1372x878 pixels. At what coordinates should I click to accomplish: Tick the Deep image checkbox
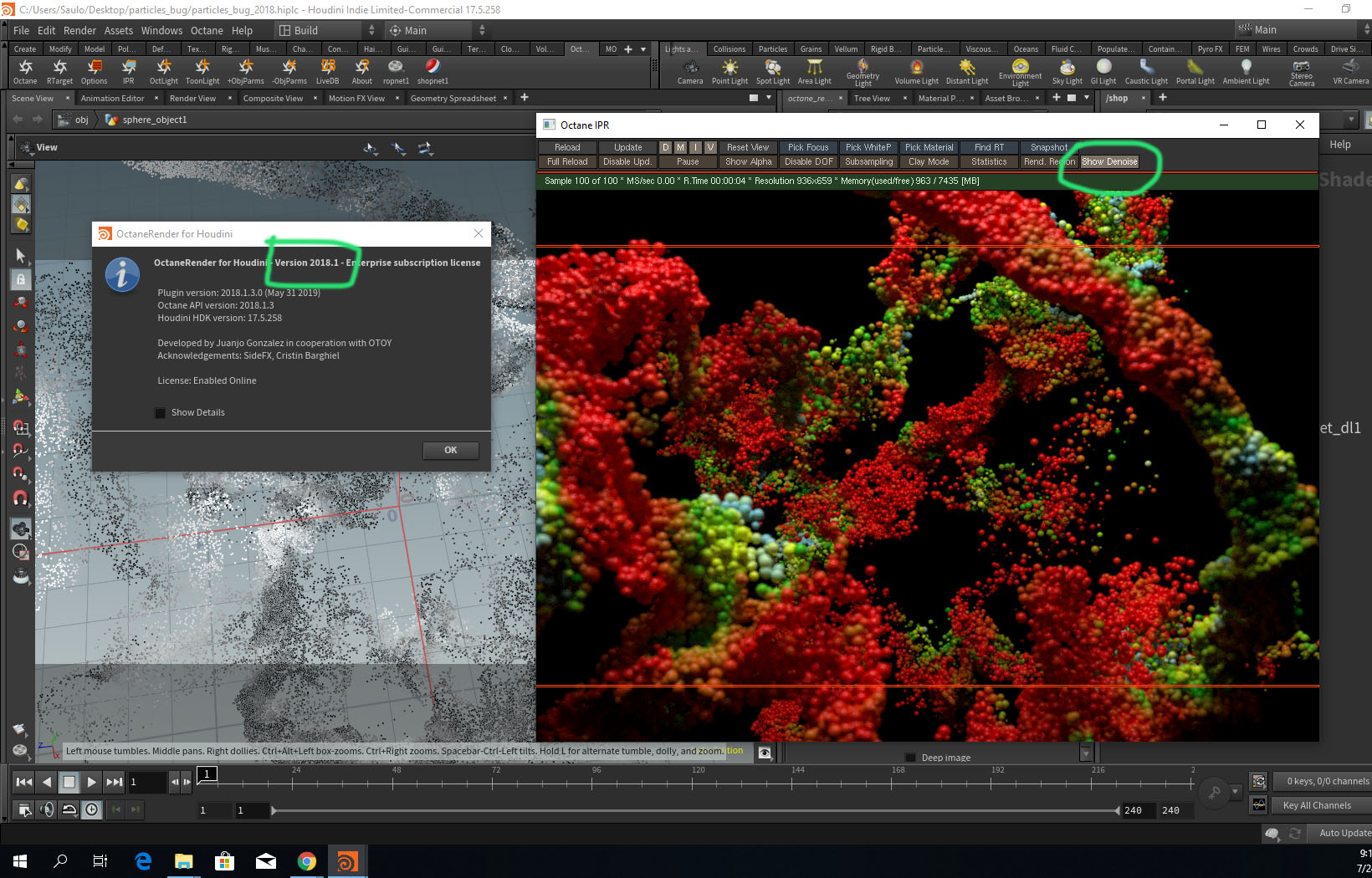click(x=910, y=758)
